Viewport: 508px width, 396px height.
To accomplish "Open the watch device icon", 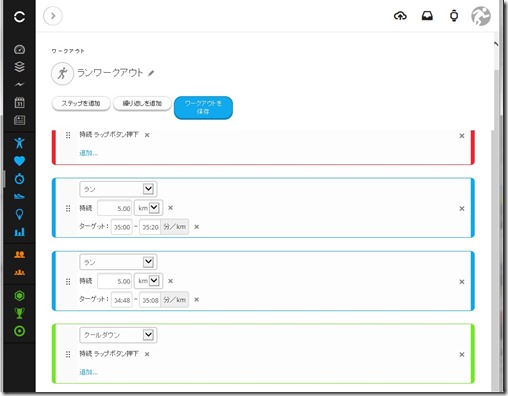I will tap(454, 16).
